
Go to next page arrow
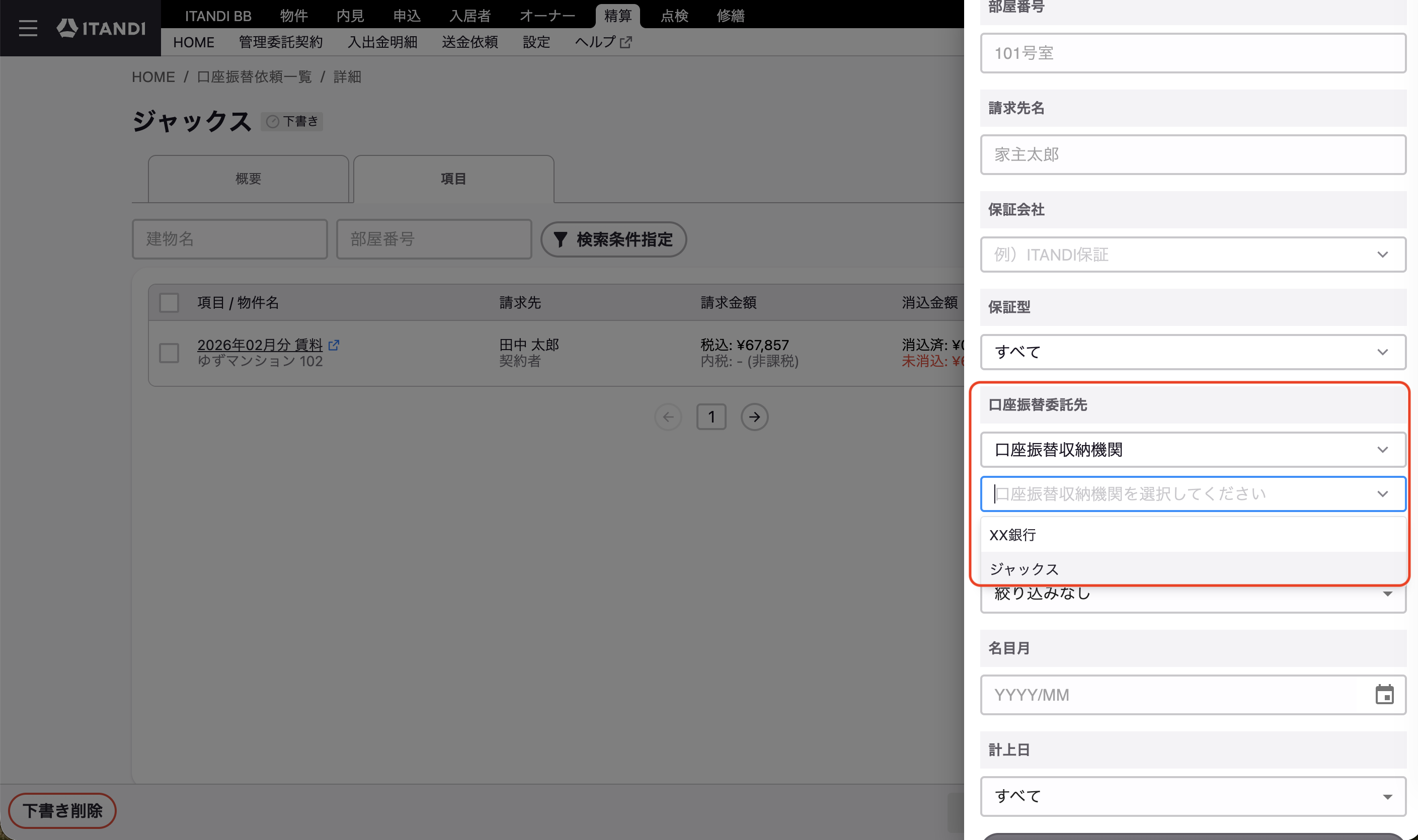point(754,417)
